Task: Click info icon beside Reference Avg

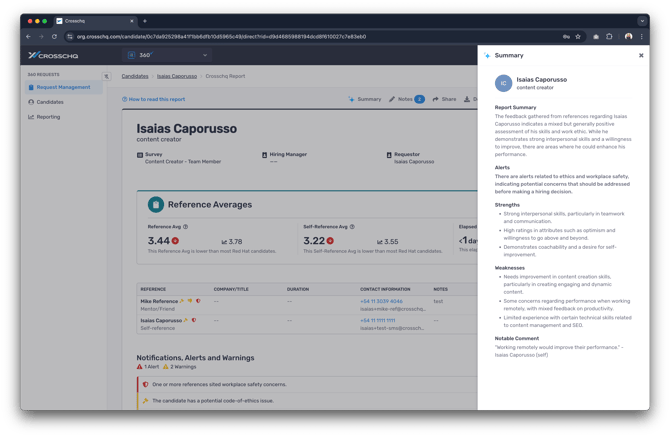Action: pyautogui.click(x=186, y=227)
